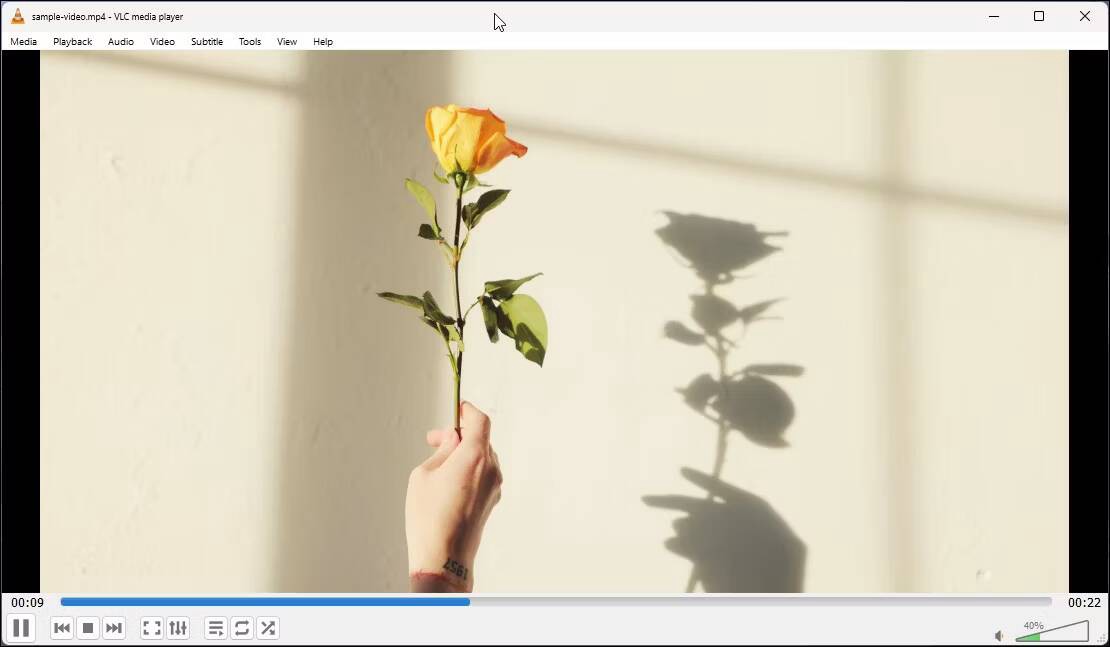The width and height of the screenshot is (1110, 647).
Task: Click the video display area
Action: pos(554,321)
